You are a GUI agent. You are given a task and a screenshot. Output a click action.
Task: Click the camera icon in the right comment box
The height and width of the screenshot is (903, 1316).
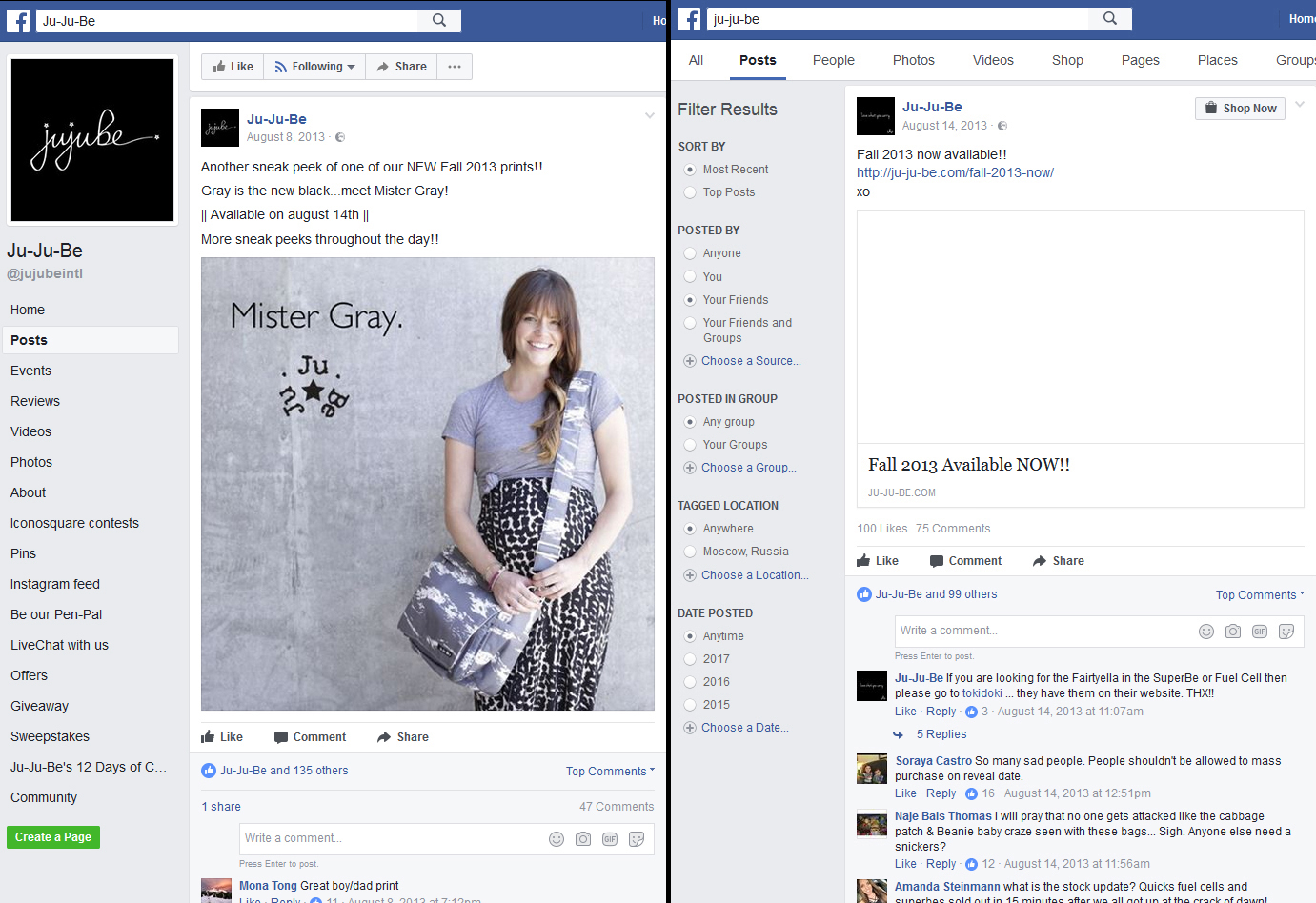click(x=1233, y=632)
